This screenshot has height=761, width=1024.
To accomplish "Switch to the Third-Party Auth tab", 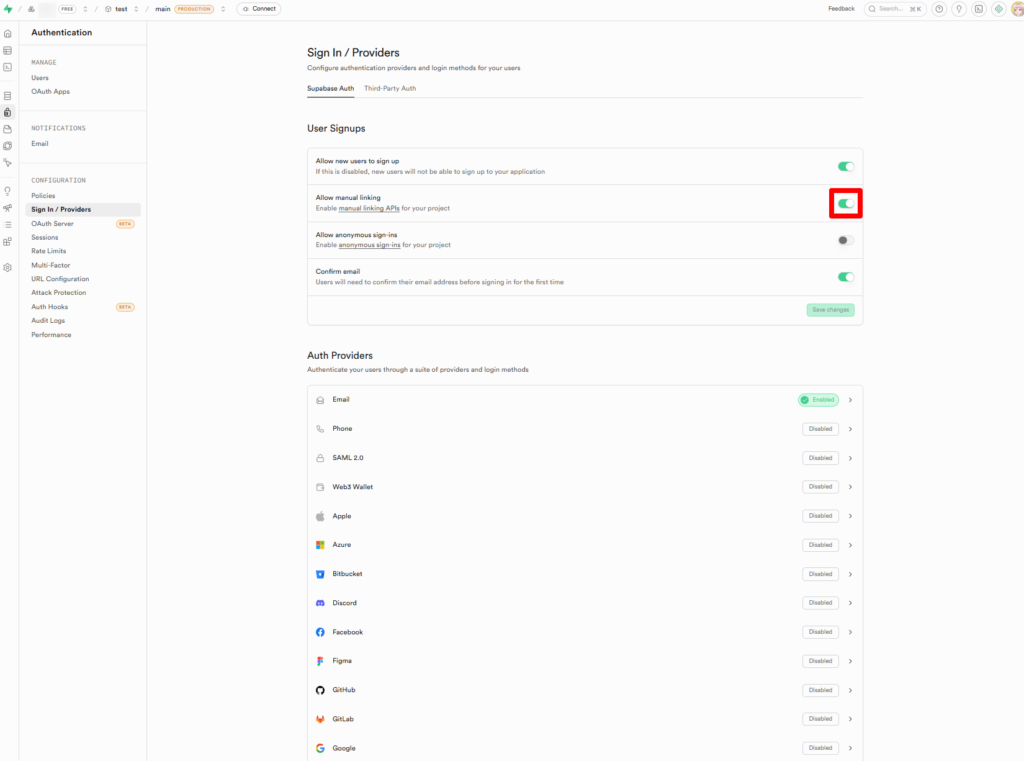I will (x=390, y=88).
